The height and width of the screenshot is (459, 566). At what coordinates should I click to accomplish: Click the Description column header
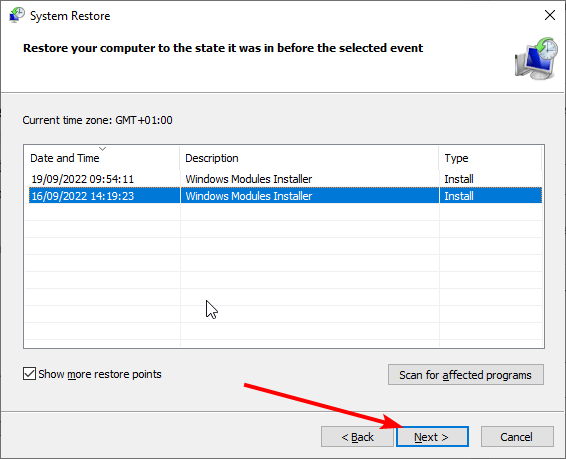pos(309,158)
